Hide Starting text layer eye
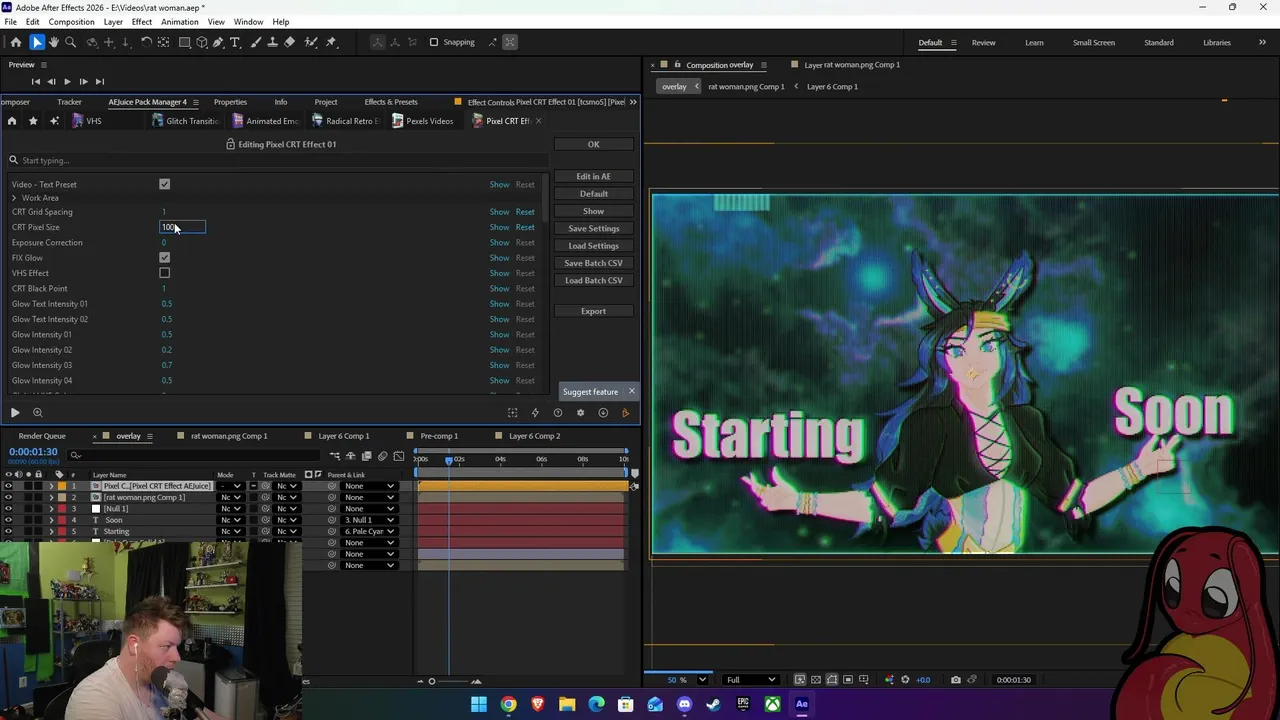This screenshot has width=1280, height=720. click(x=8, y=531)
